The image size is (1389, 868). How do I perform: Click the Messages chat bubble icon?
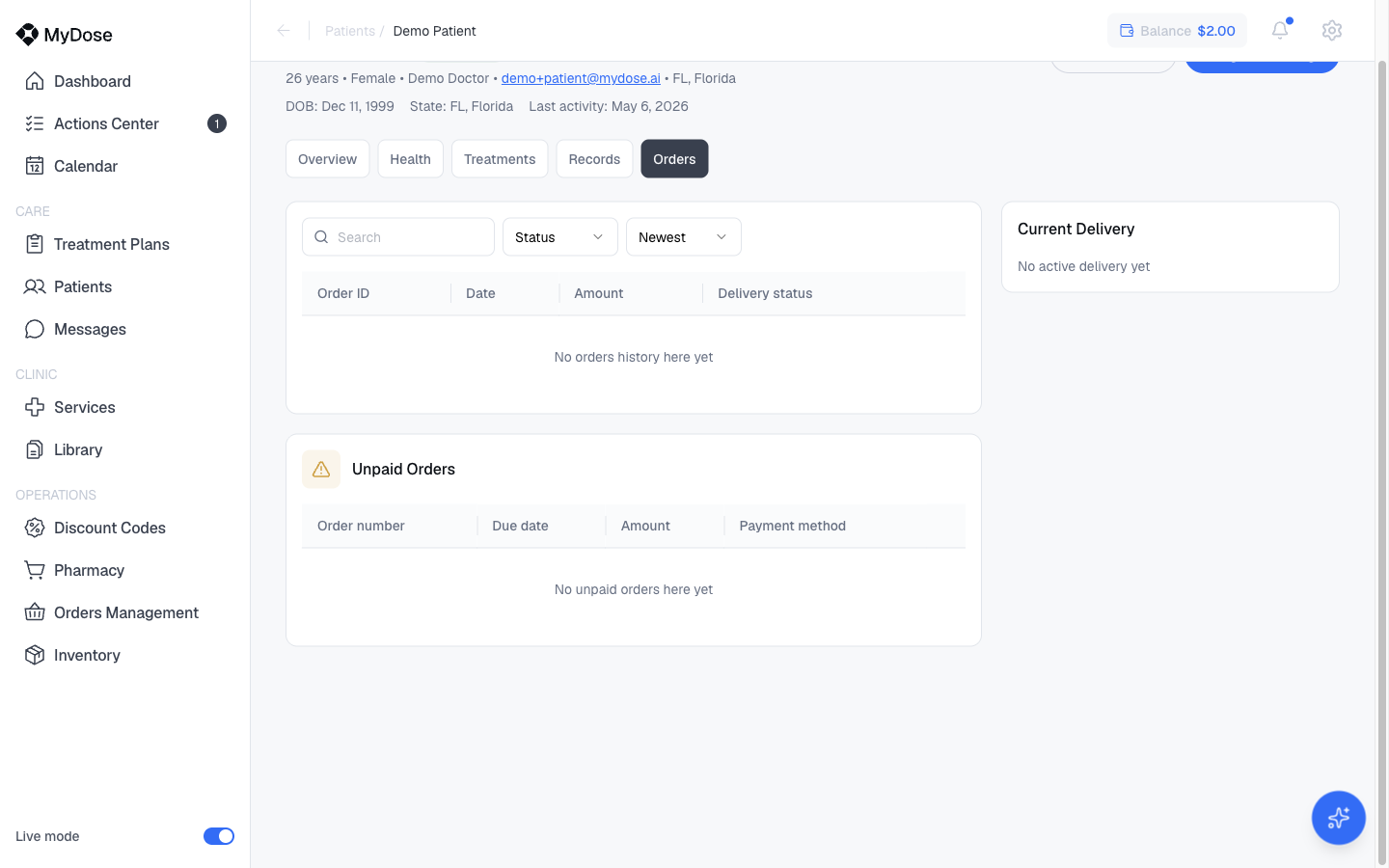tap(35, 329)
